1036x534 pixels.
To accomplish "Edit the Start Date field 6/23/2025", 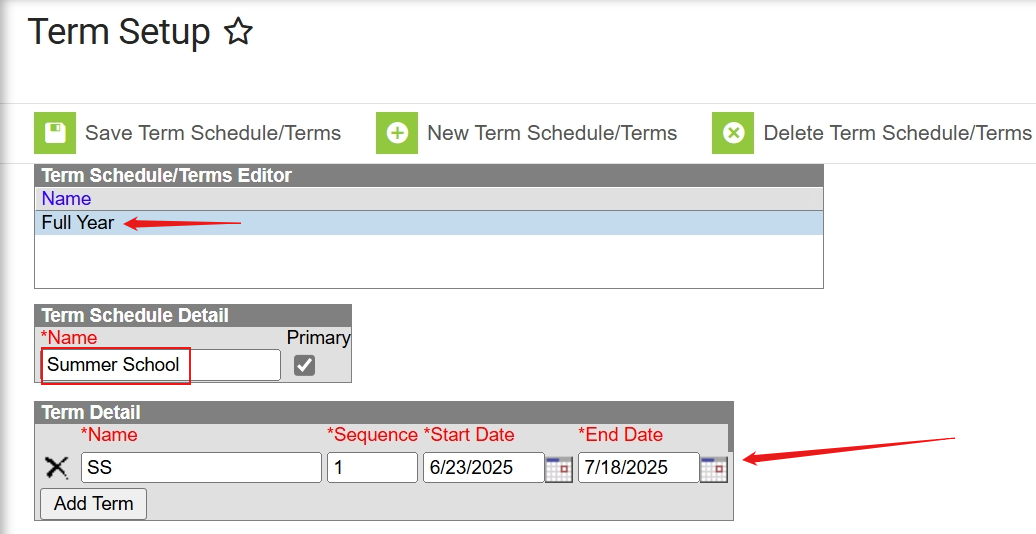I will (483, 468).
